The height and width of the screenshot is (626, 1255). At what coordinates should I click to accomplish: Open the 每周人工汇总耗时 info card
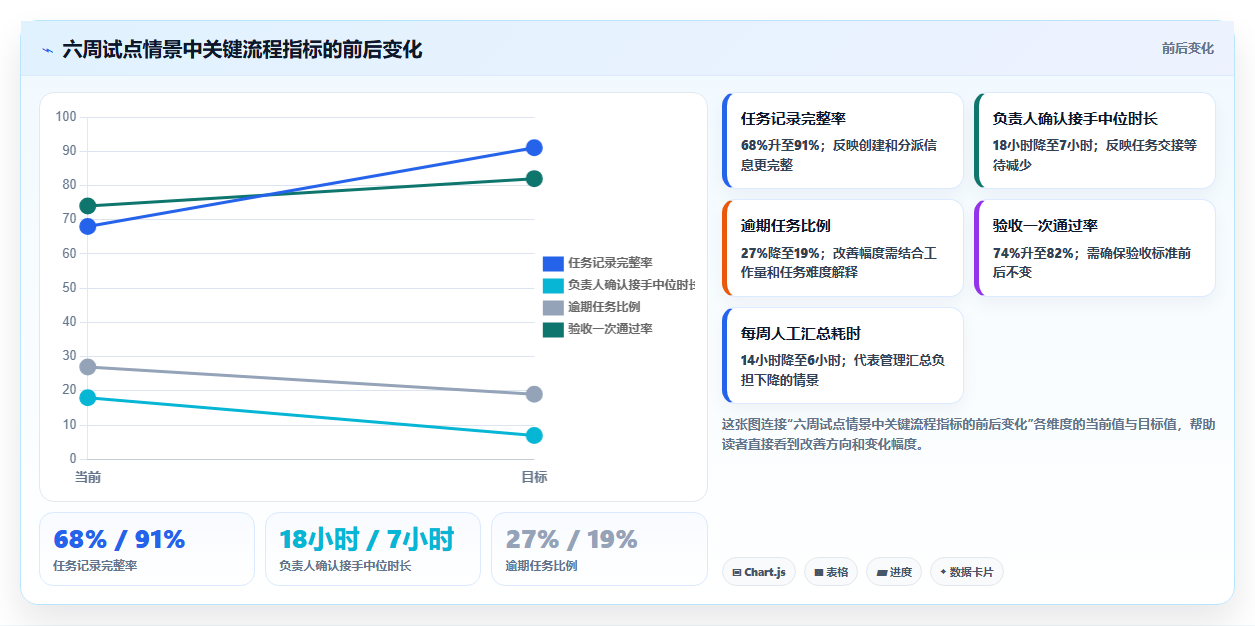click(x=842, y=355)
